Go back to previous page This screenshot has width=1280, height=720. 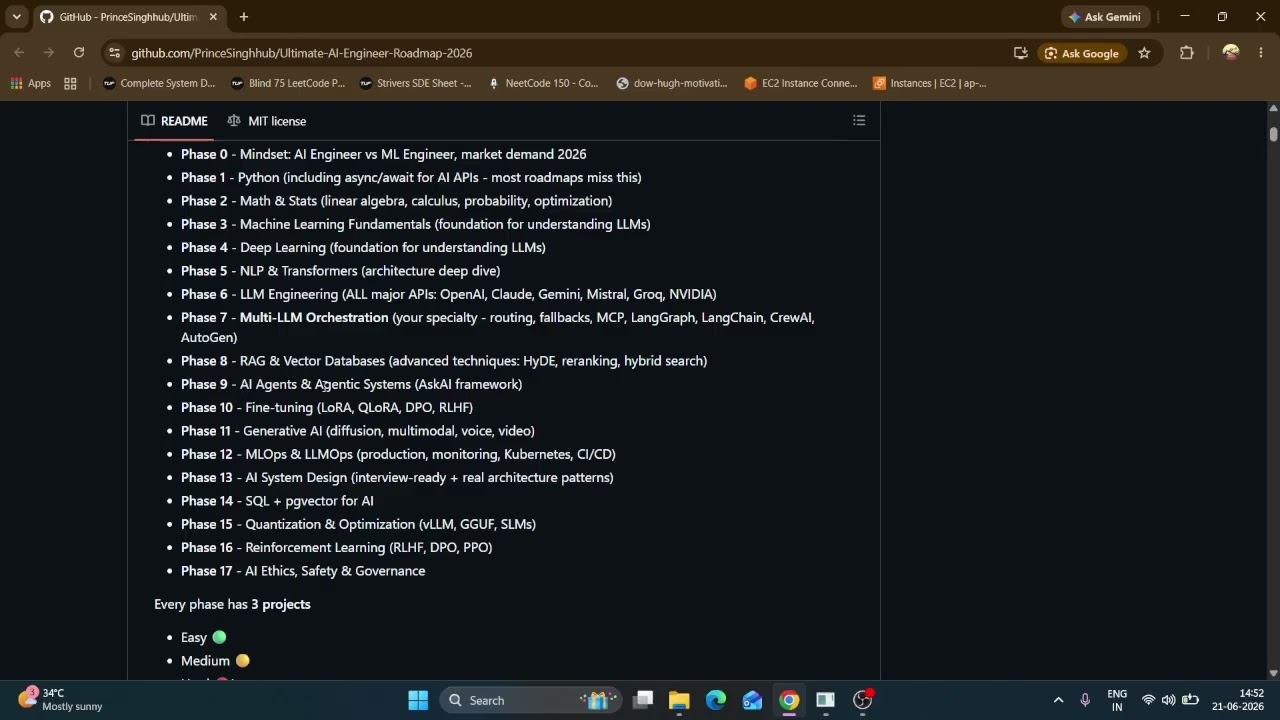(x=19, y=53)
